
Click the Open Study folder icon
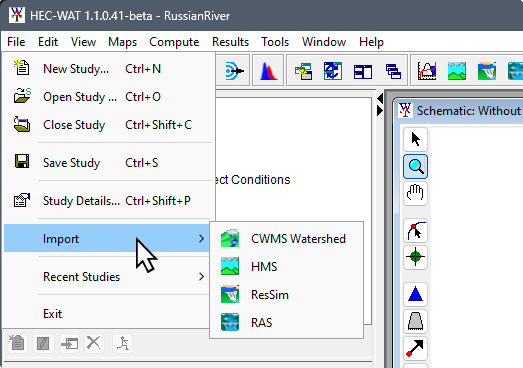[22, 95]
